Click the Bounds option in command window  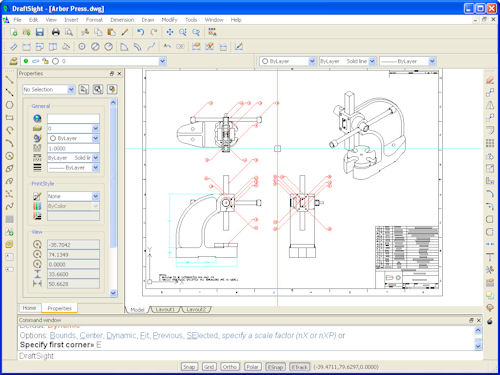coord(64,335)
